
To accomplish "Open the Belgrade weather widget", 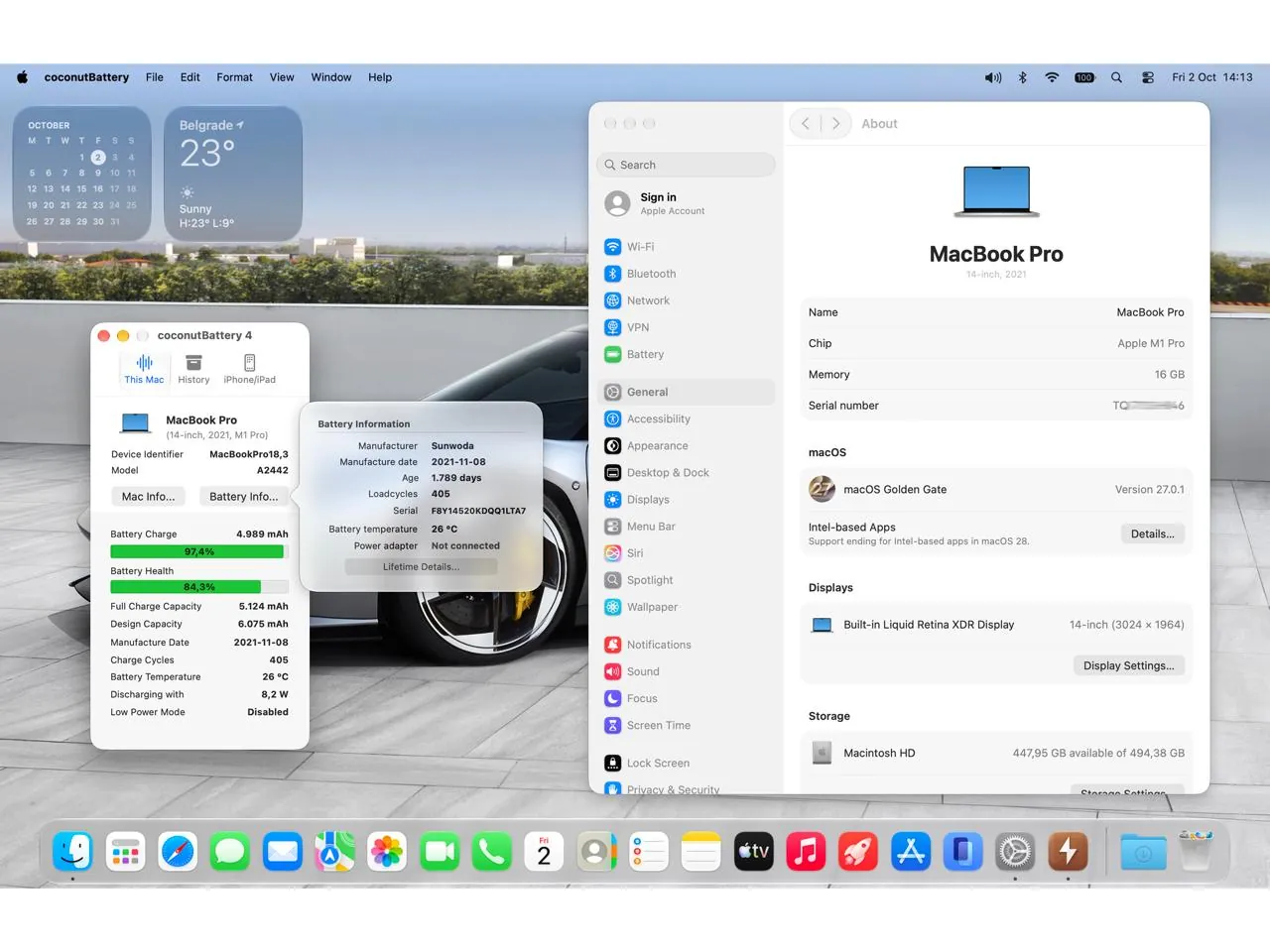I will point(233,174).
